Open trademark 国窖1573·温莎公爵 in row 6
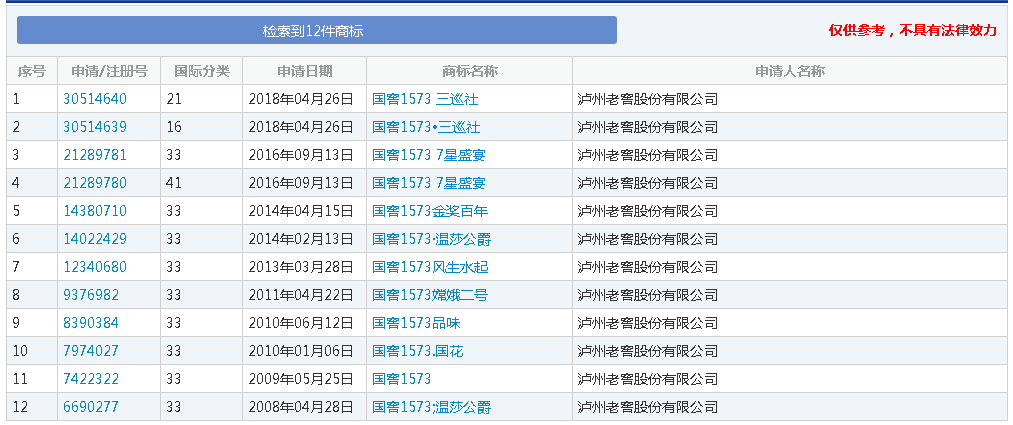 tap(432, 240)
